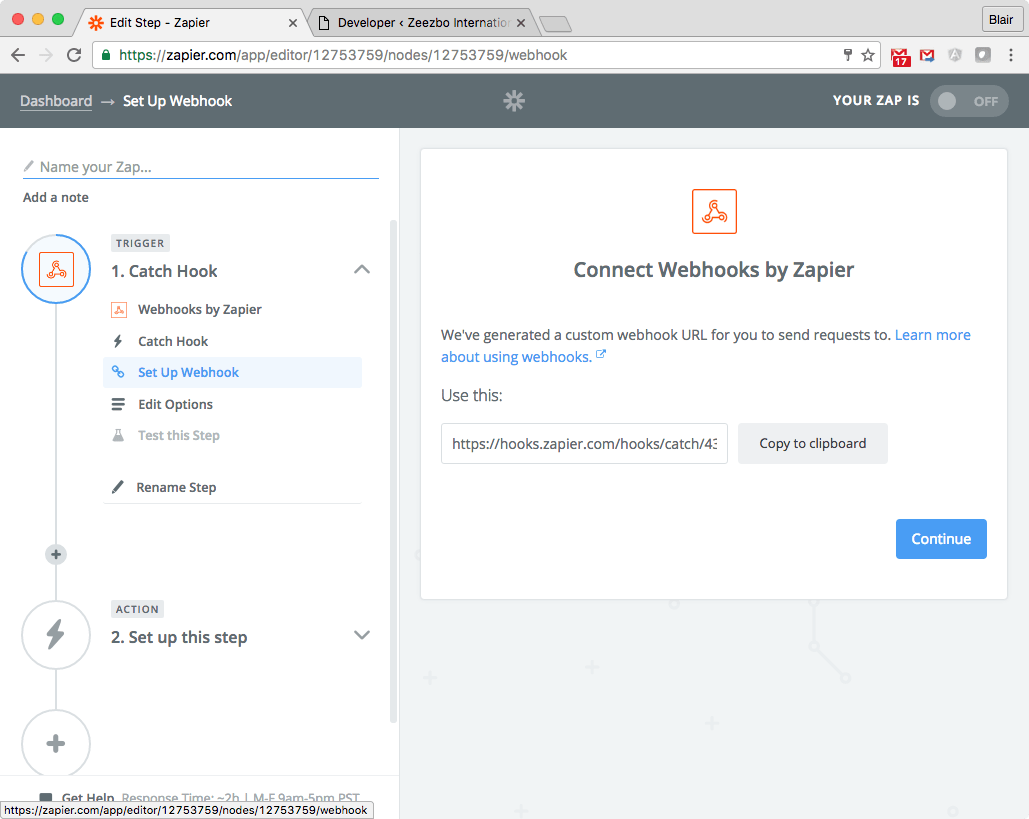The width and height of the screenshot is (1029, 819).
Task: Go back in browser history
Action: pos(18,55)
